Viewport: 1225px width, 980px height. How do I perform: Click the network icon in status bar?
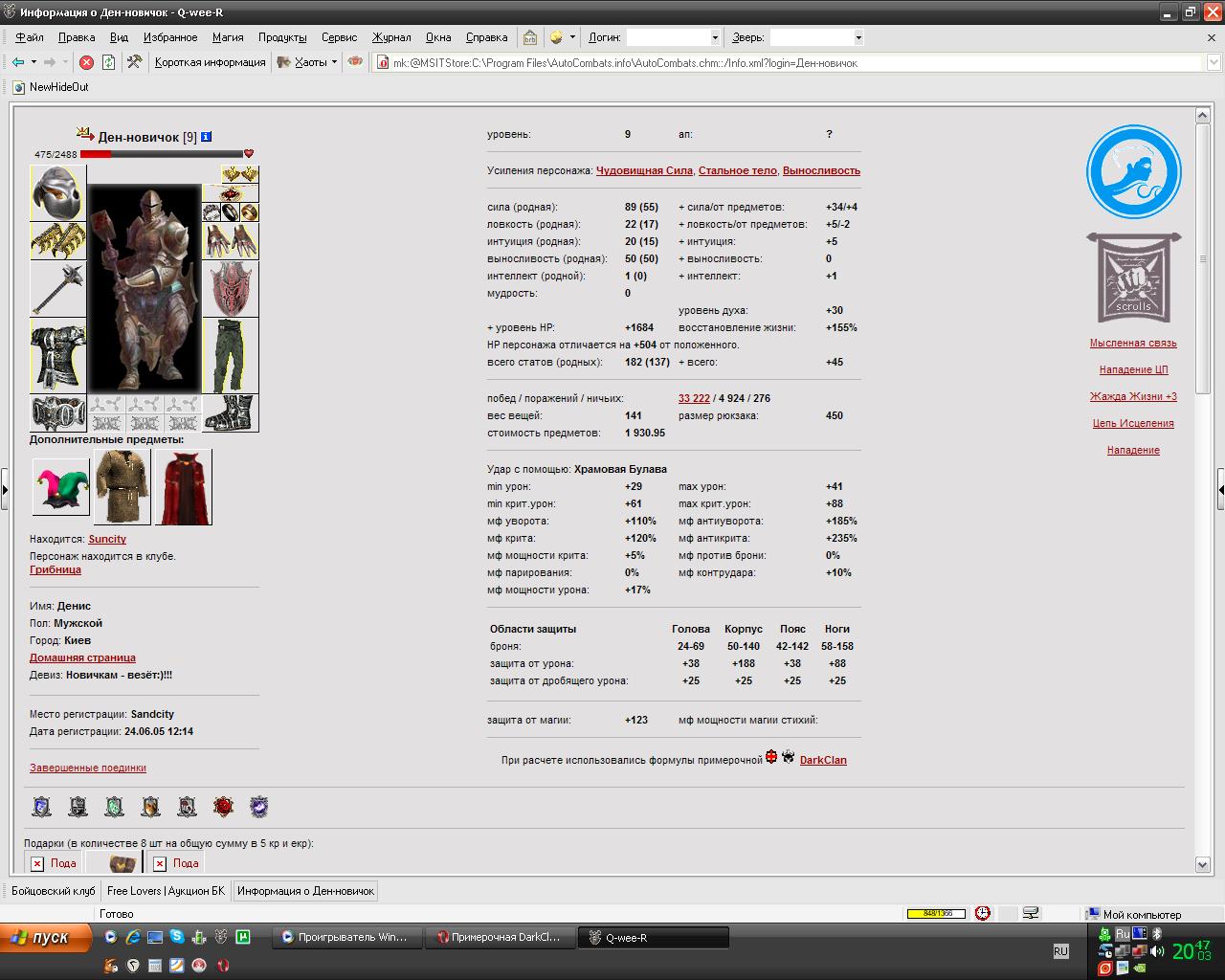pos(1031,913)
